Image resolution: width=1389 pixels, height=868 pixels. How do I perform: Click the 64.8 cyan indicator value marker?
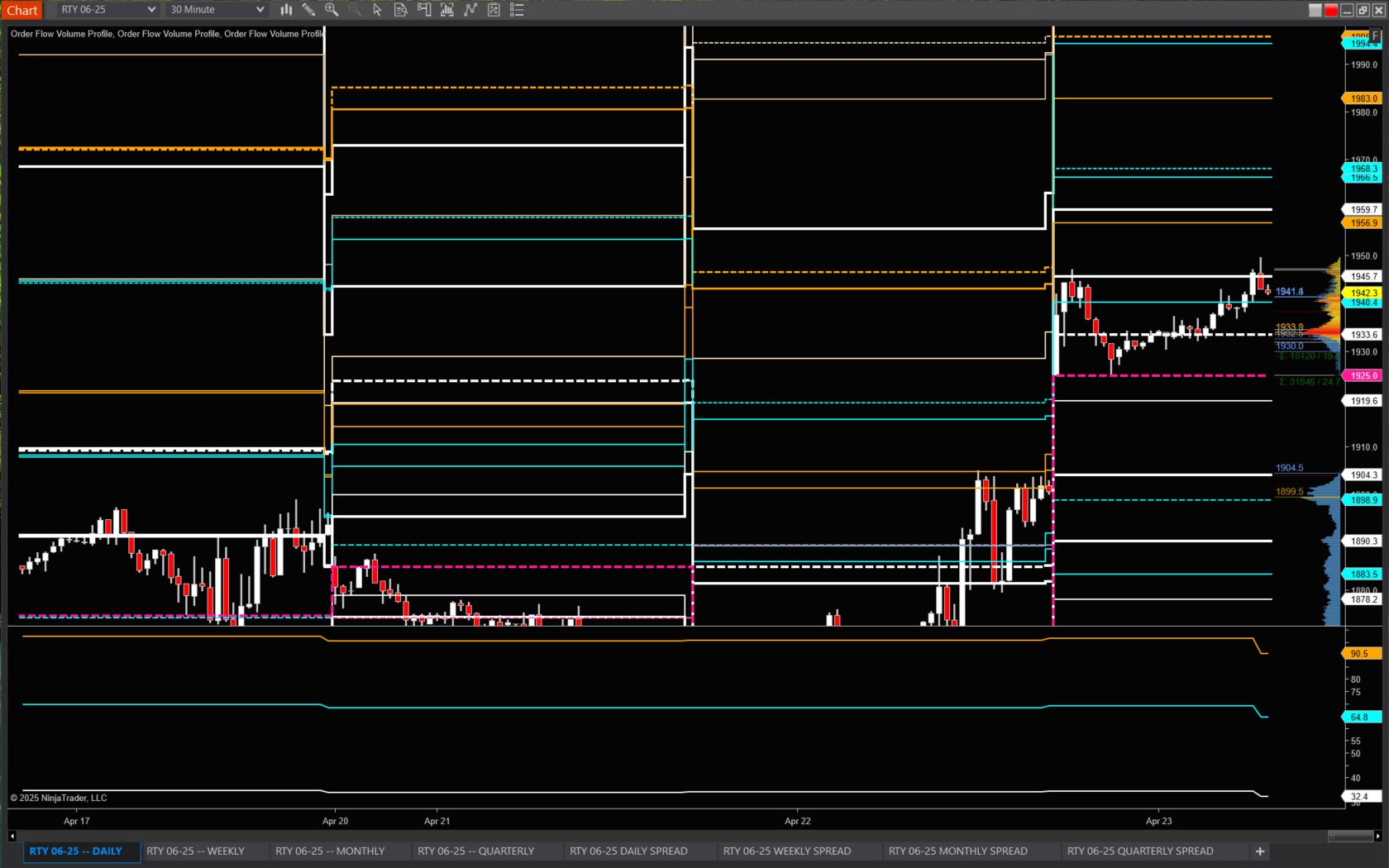coord(1361,718)
